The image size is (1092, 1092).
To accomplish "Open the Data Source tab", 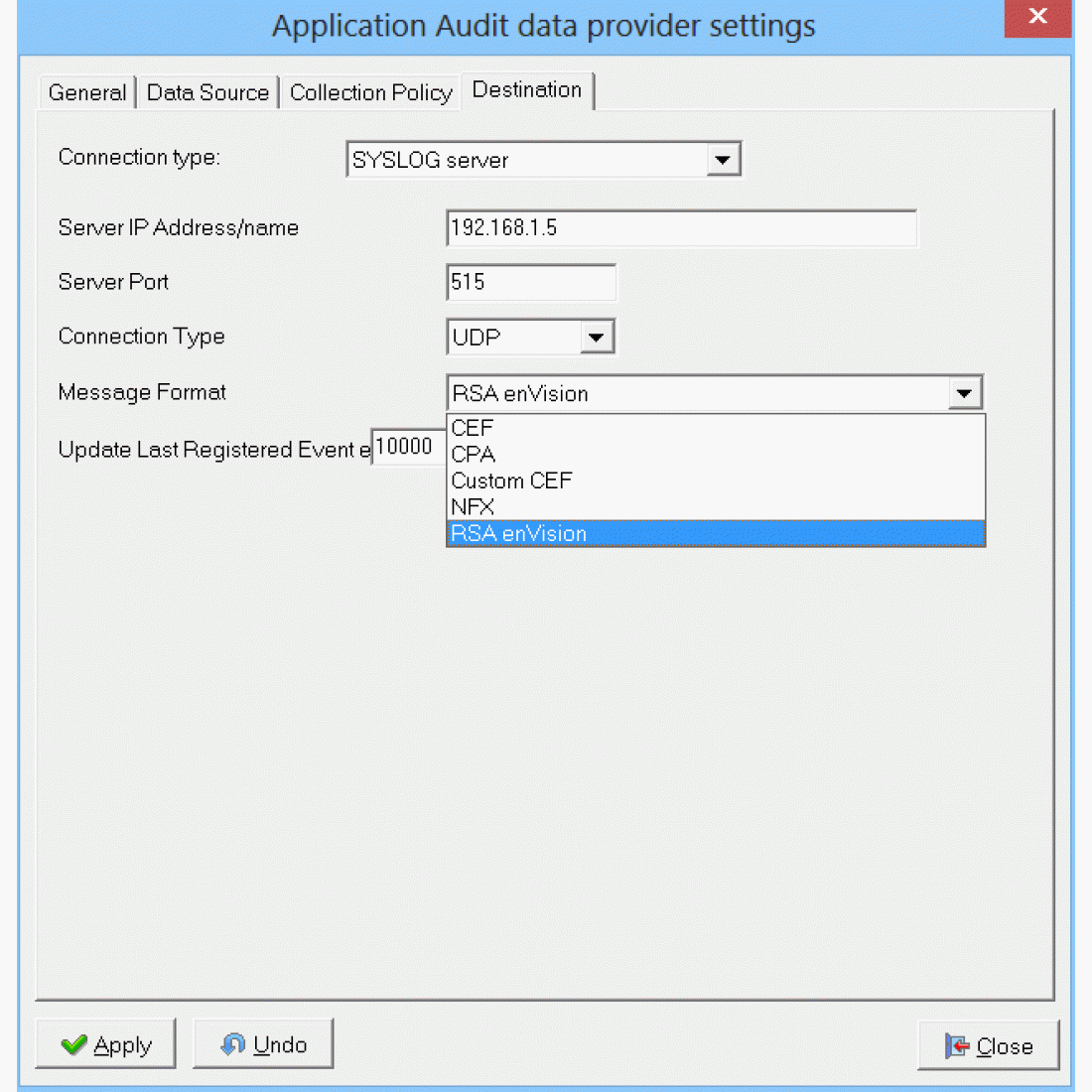I will (x=207, y=92).
